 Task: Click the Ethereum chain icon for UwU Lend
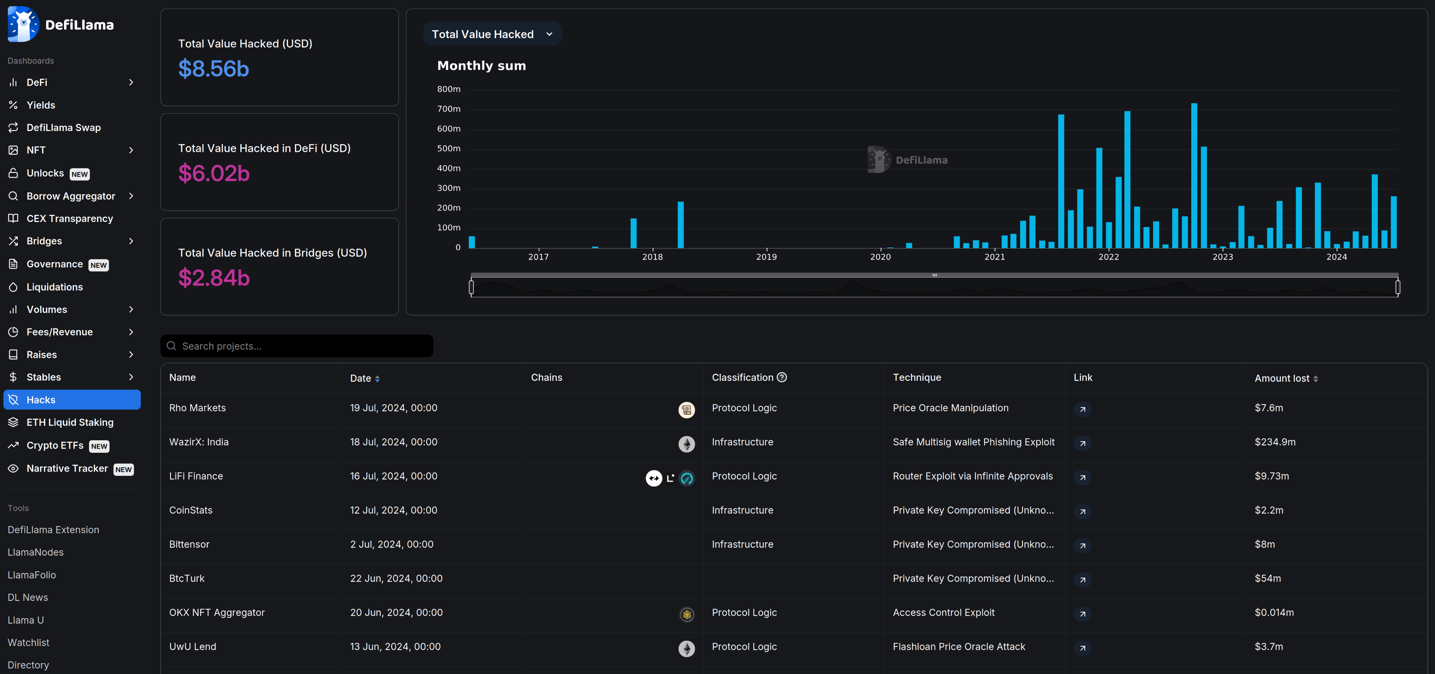point(686,648)
